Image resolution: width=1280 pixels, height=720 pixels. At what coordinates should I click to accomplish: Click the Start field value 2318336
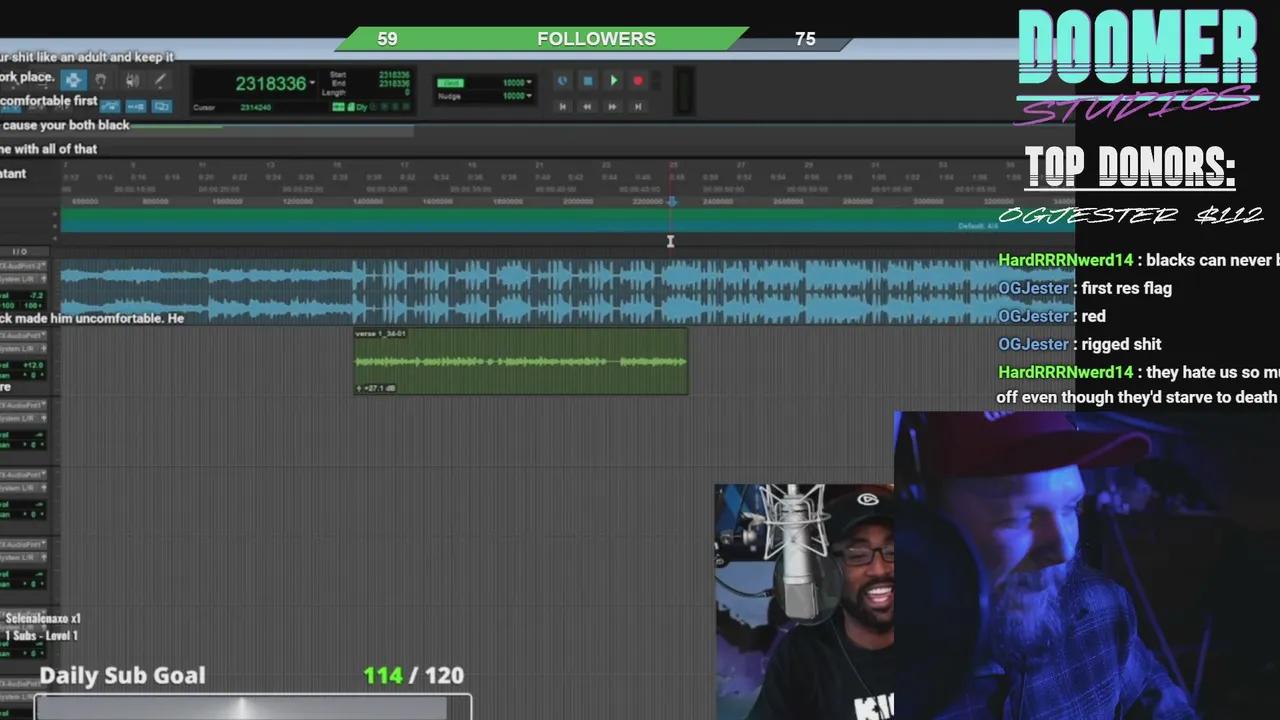coord(394,75)
